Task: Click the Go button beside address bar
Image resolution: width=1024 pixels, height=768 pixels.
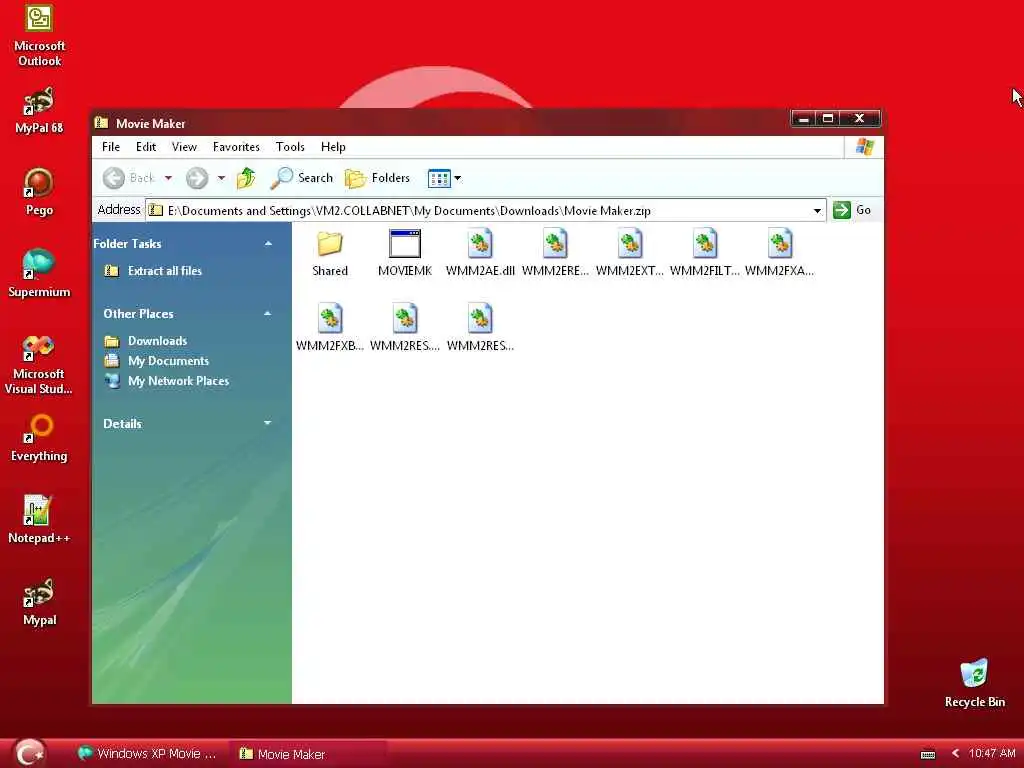Action: tap(852, 210)
